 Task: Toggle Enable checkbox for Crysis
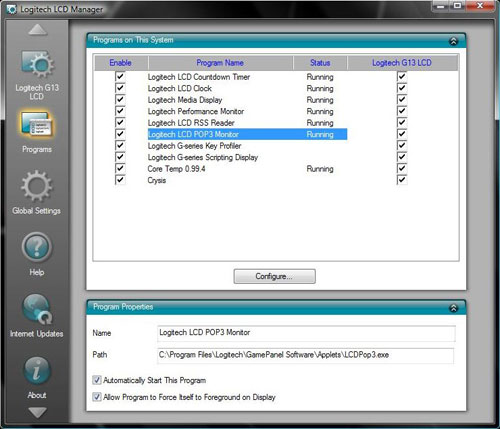click(x=120, y=180)
